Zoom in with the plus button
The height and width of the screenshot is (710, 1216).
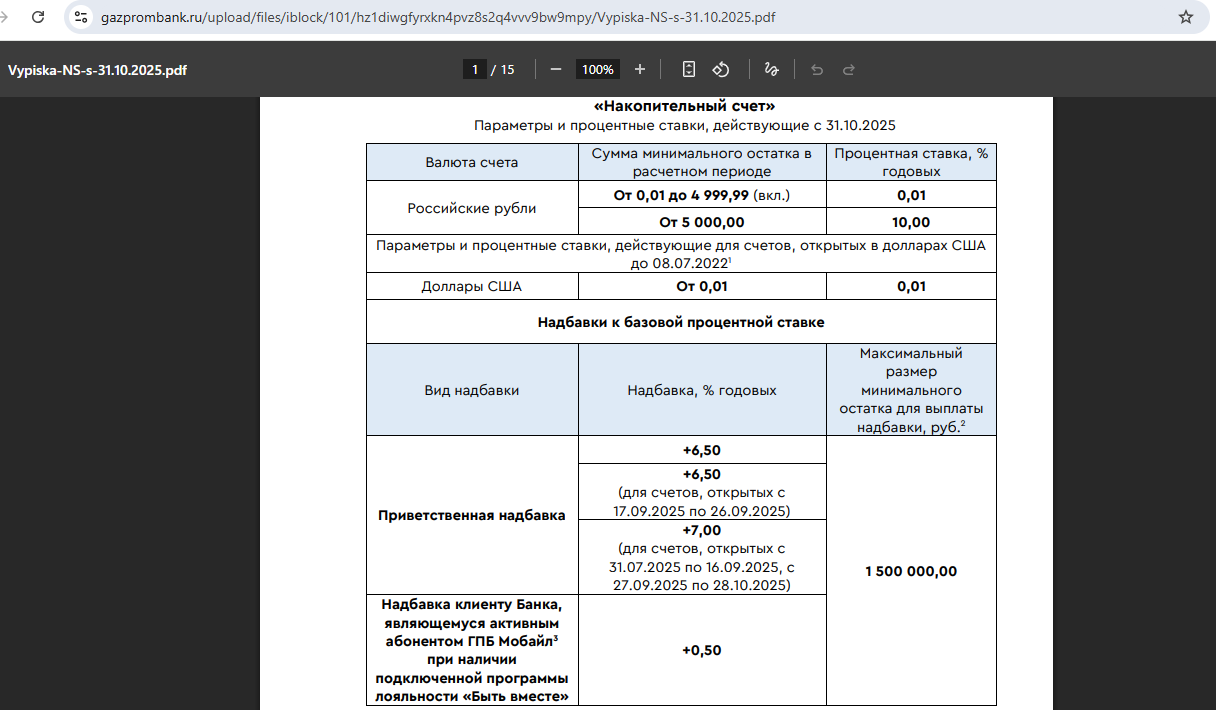tap(640, 69)
